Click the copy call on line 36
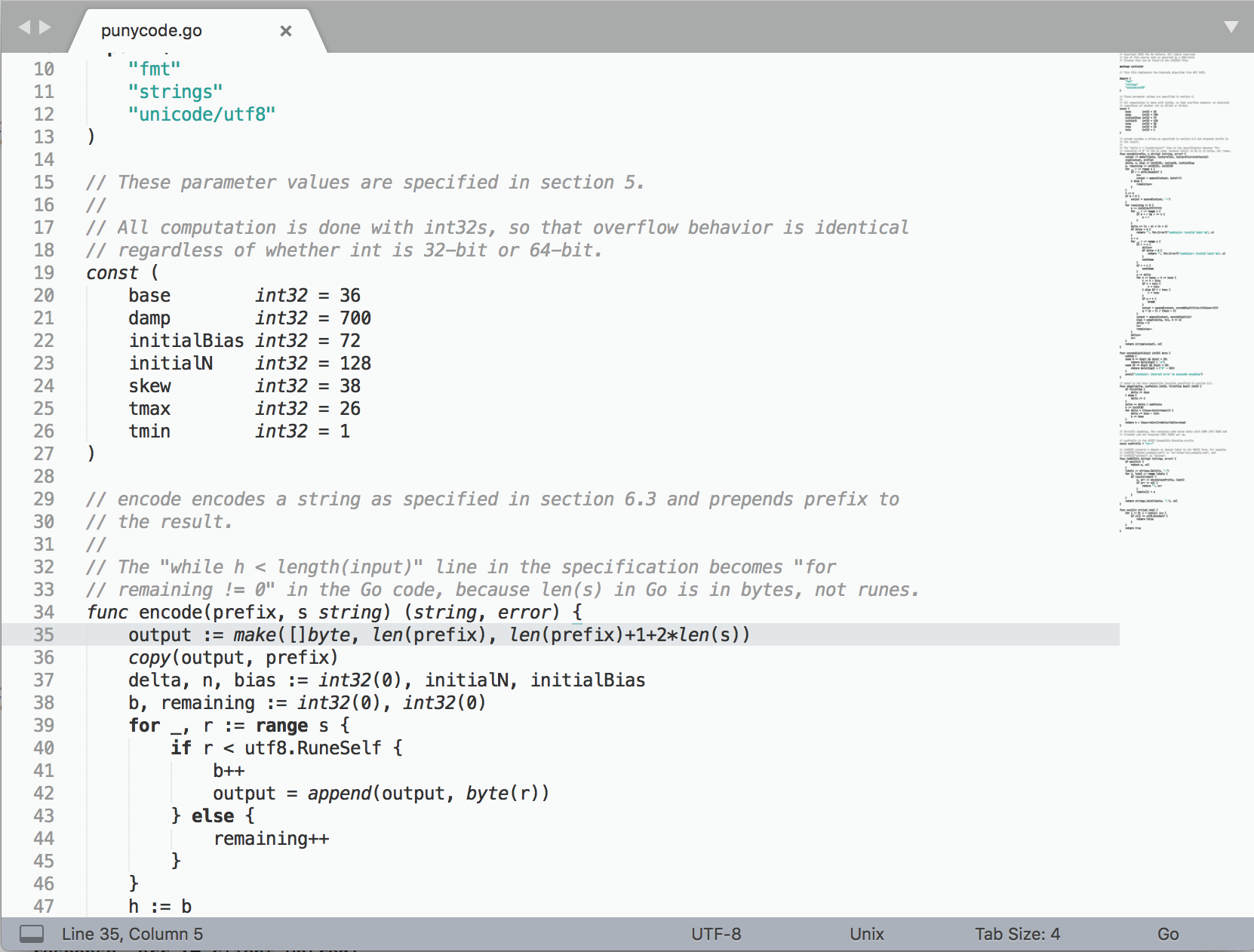The image size is (1254, 952). 149,658
